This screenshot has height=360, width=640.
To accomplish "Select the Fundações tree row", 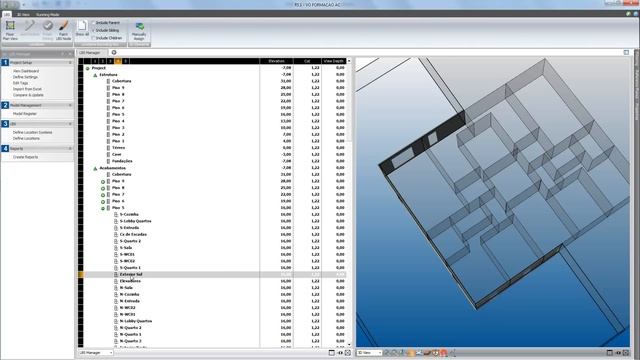I will point(215,161).
